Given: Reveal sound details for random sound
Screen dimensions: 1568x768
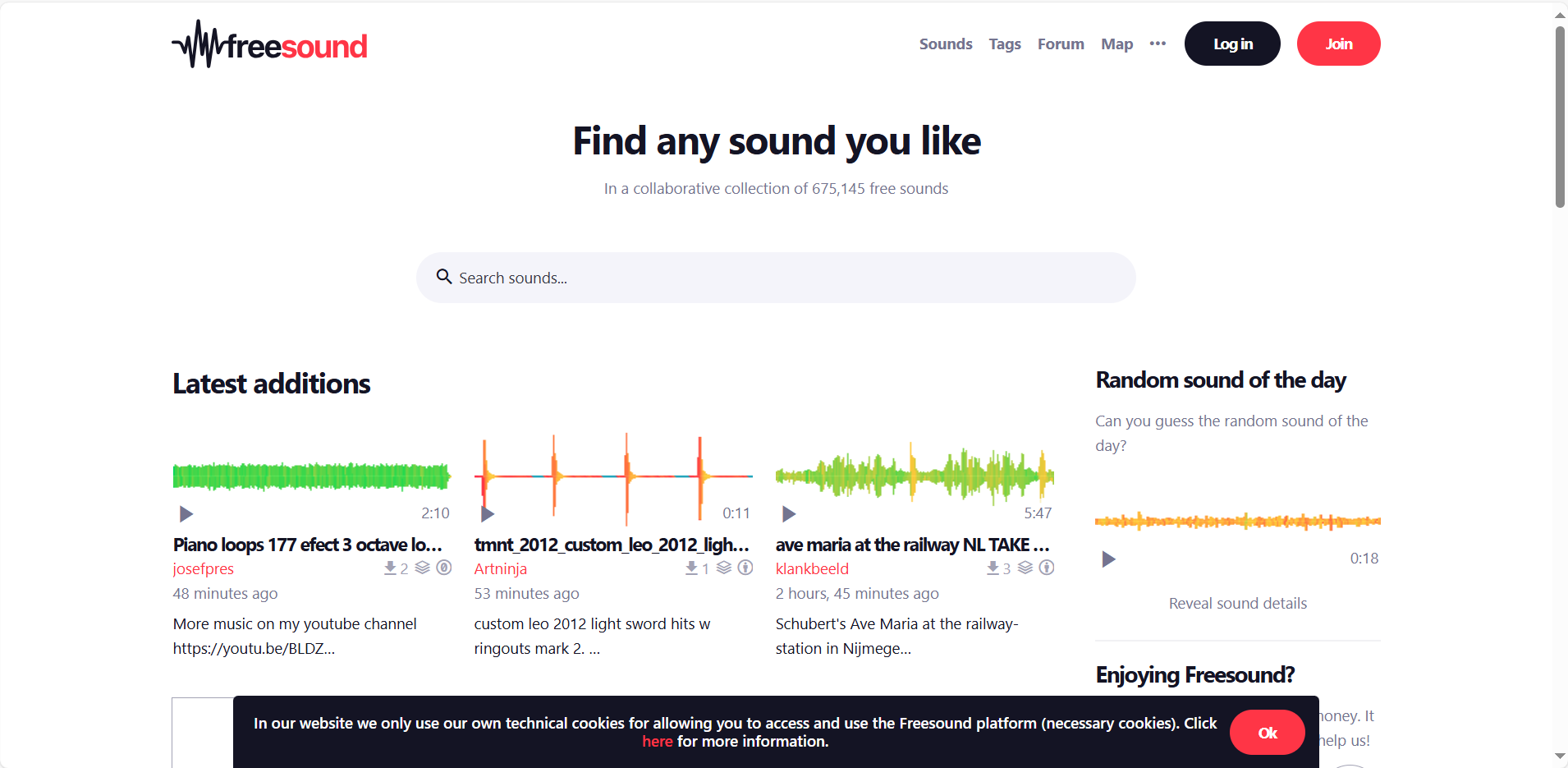Looking at the screenshot, I should (x=1237, y=604).
